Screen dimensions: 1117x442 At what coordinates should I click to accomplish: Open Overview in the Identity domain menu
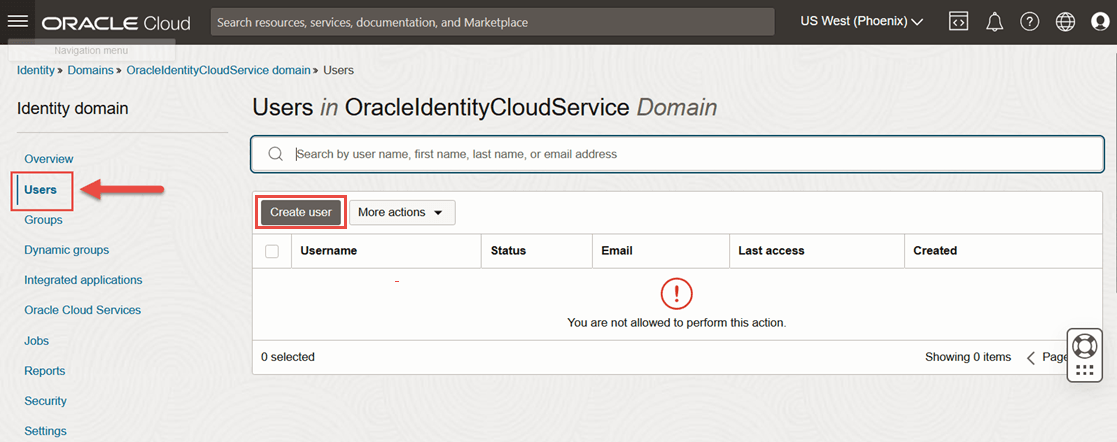pos(48,159)
